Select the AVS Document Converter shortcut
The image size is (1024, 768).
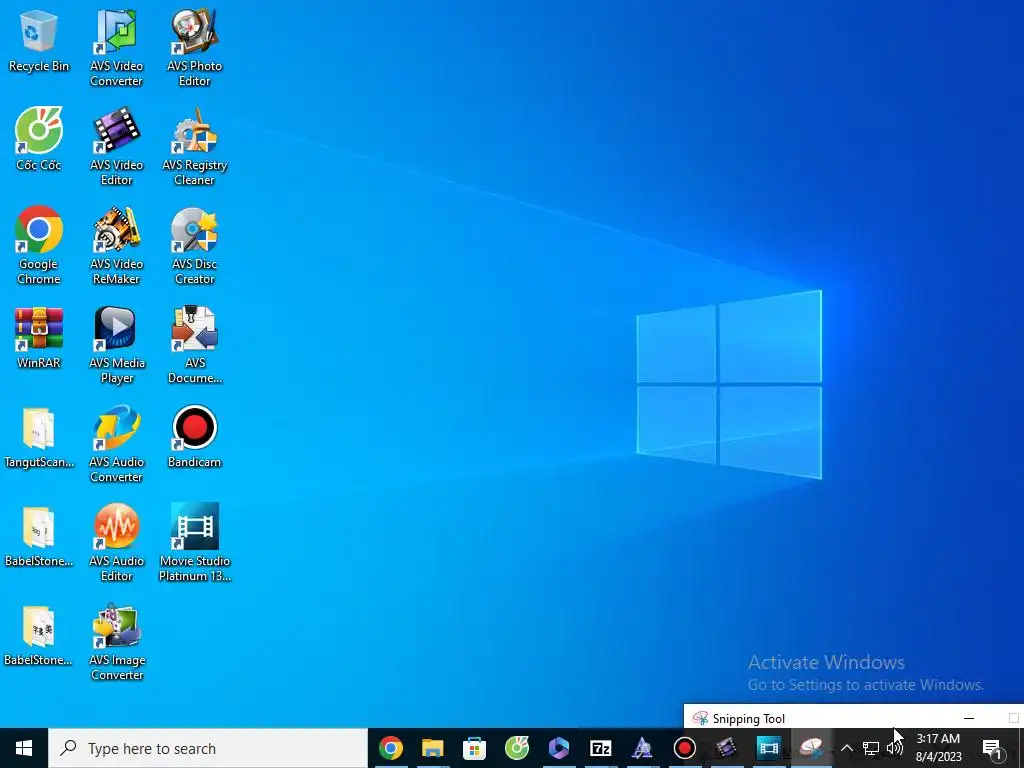click(x=195, y=345)
